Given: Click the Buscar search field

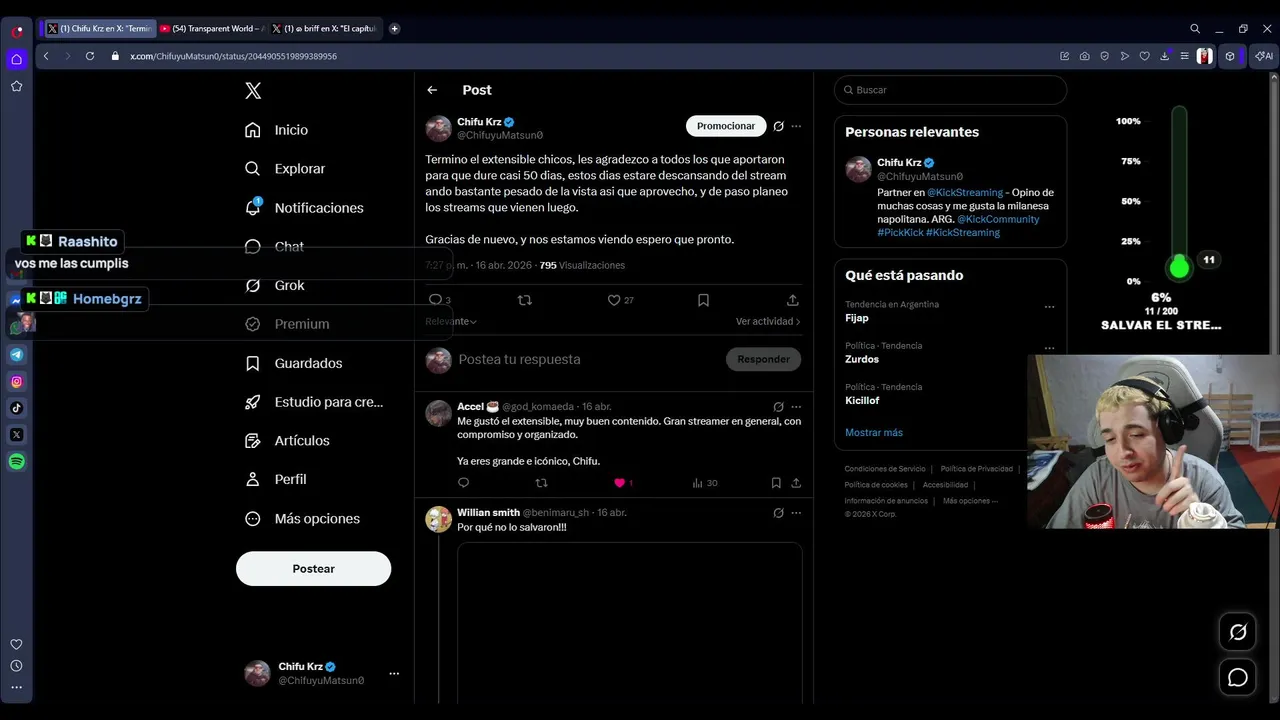Looking at the screenshot, I should pos(950,90).
